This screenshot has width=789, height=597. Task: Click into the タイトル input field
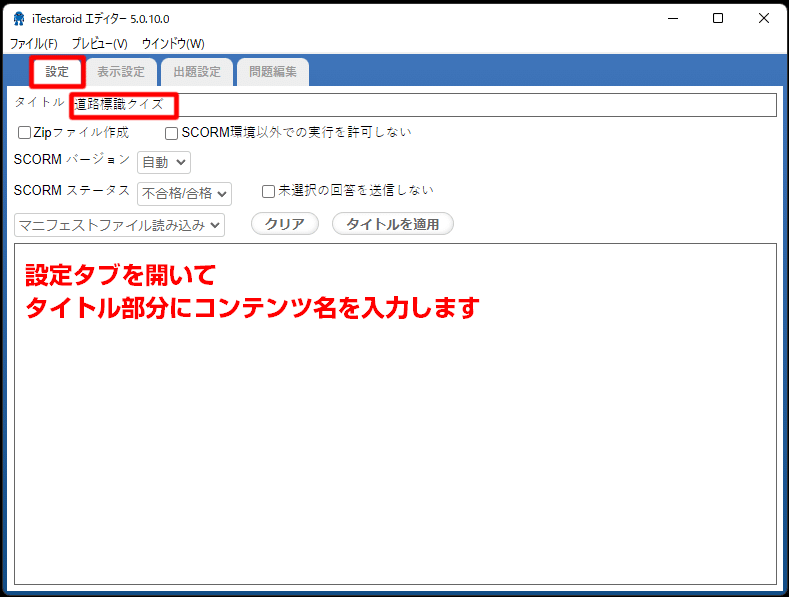[x=423, y=105]
